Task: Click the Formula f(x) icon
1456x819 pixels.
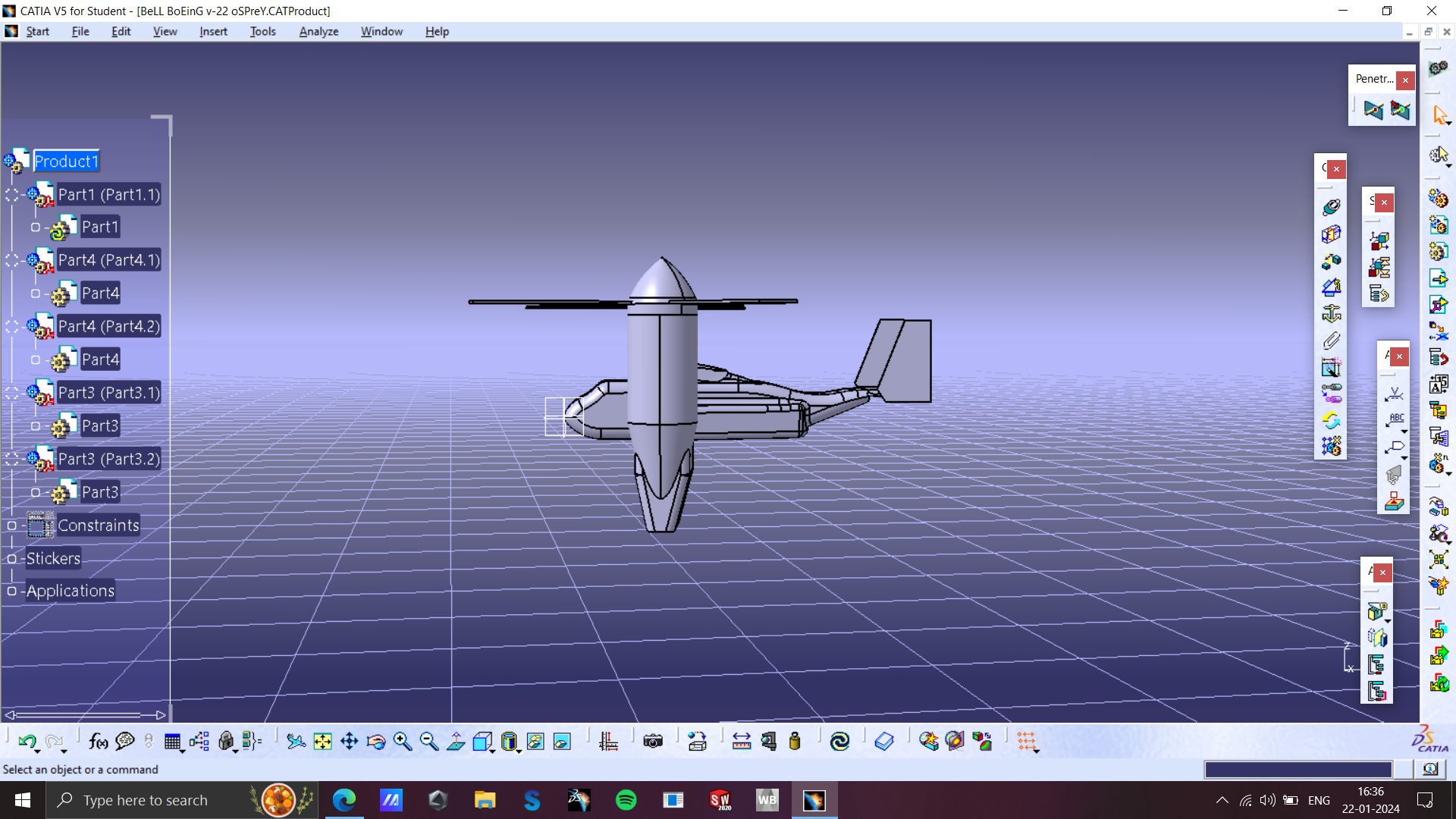Action: tap(98, 741)
